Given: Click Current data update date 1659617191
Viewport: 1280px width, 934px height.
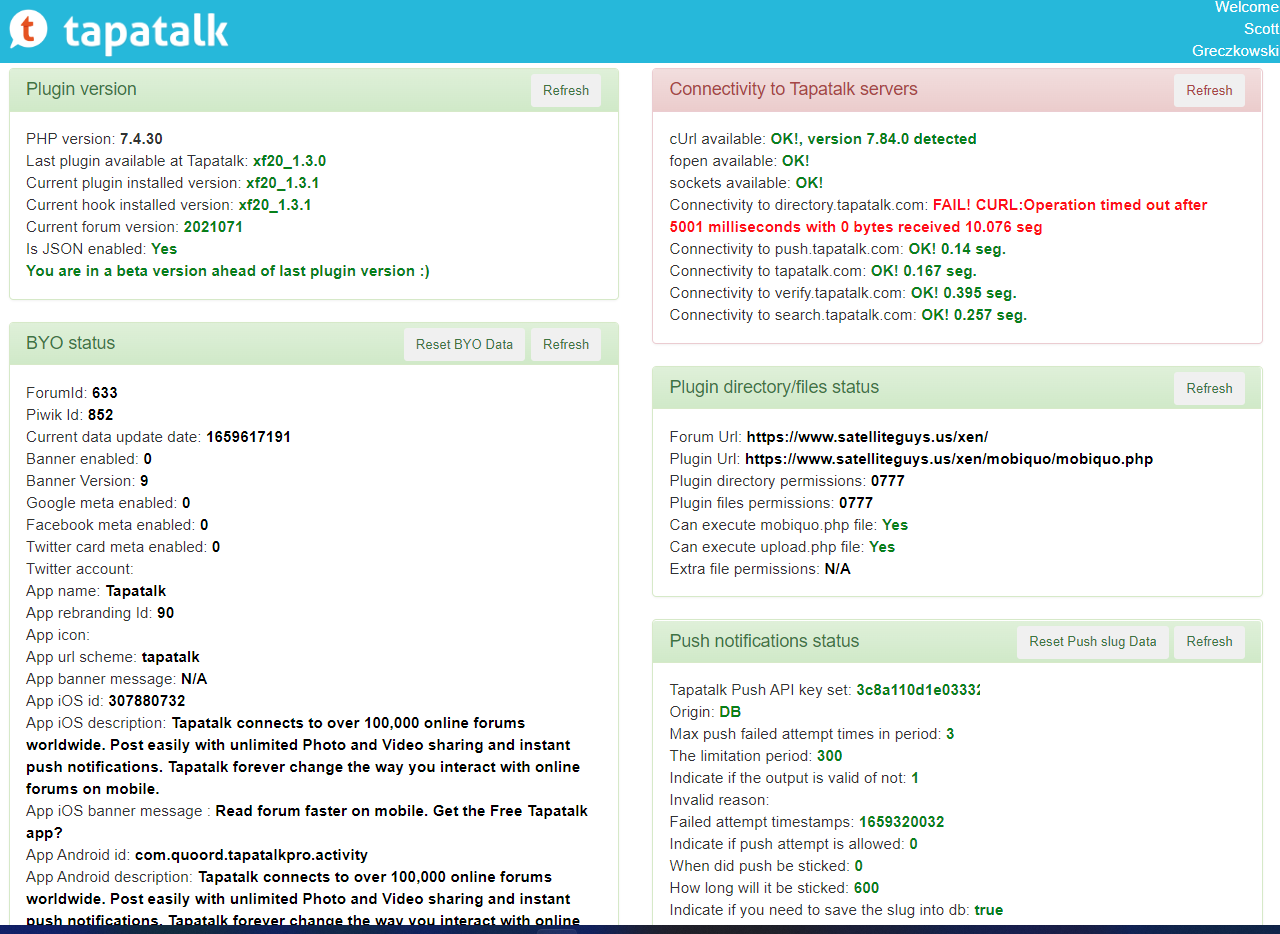Looking at the screenshot, I should (x=248, y=437).
